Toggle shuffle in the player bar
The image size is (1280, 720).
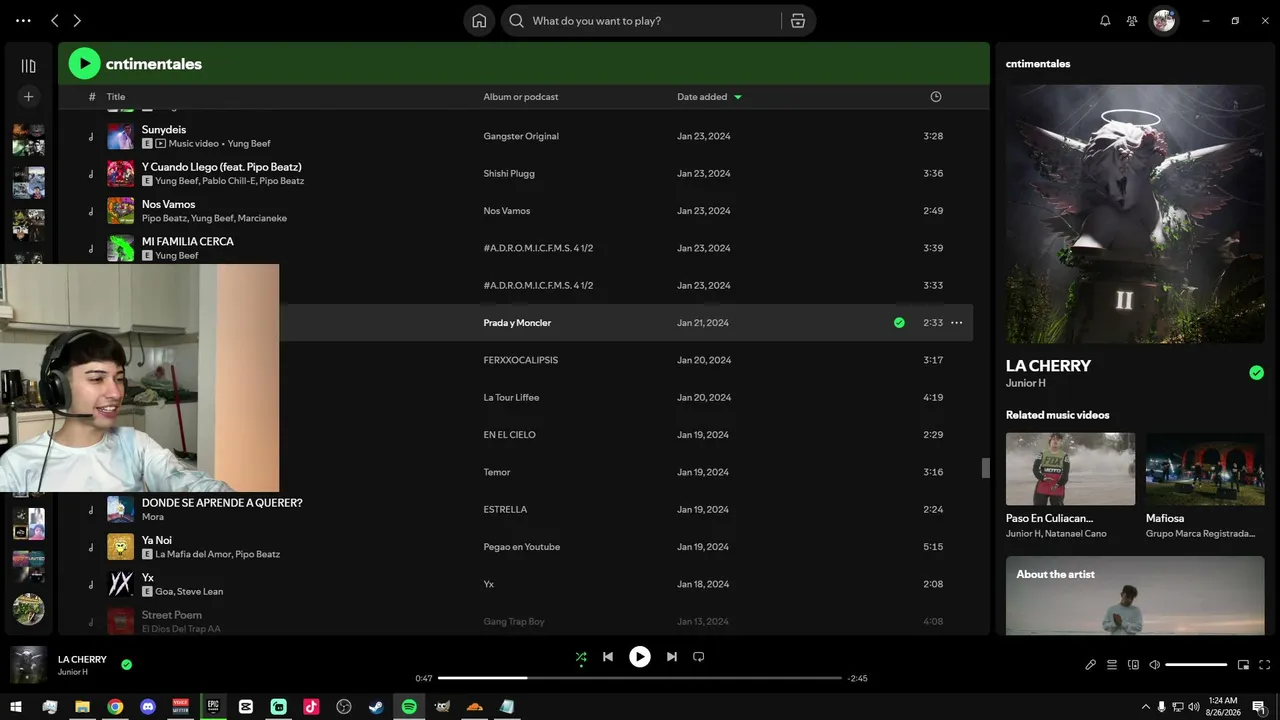pos(581,657)
